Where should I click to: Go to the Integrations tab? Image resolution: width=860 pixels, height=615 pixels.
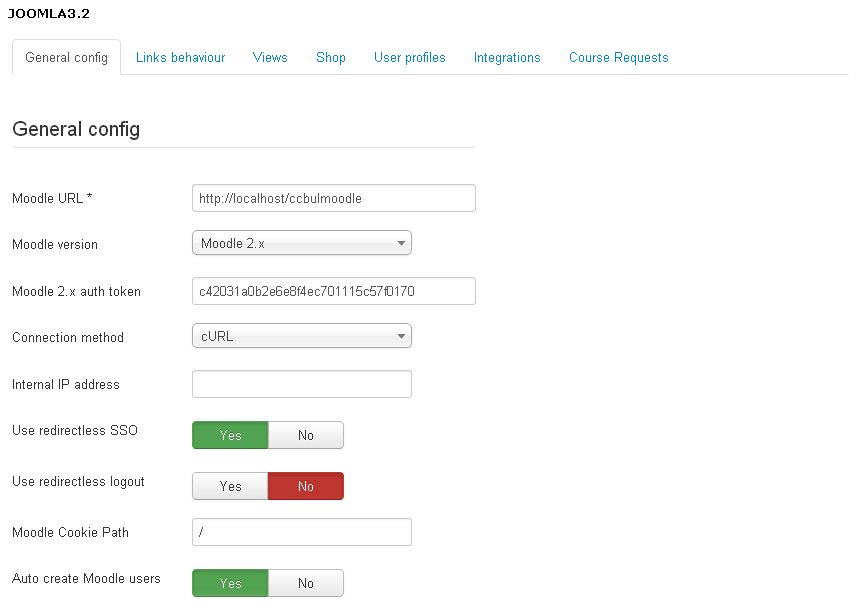tap(507, 58)
